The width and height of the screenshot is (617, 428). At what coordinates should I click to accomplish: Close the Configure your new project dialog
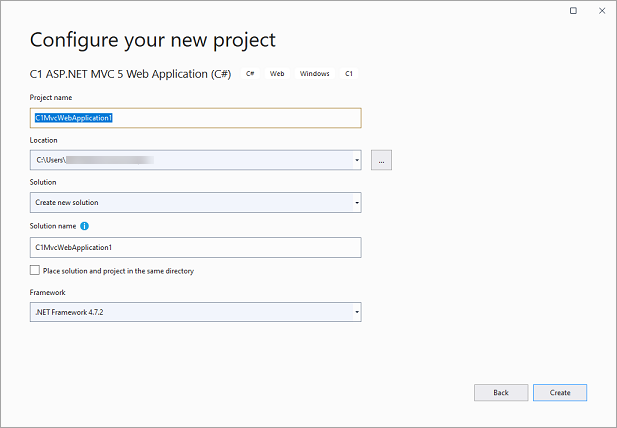pos(602,11)
